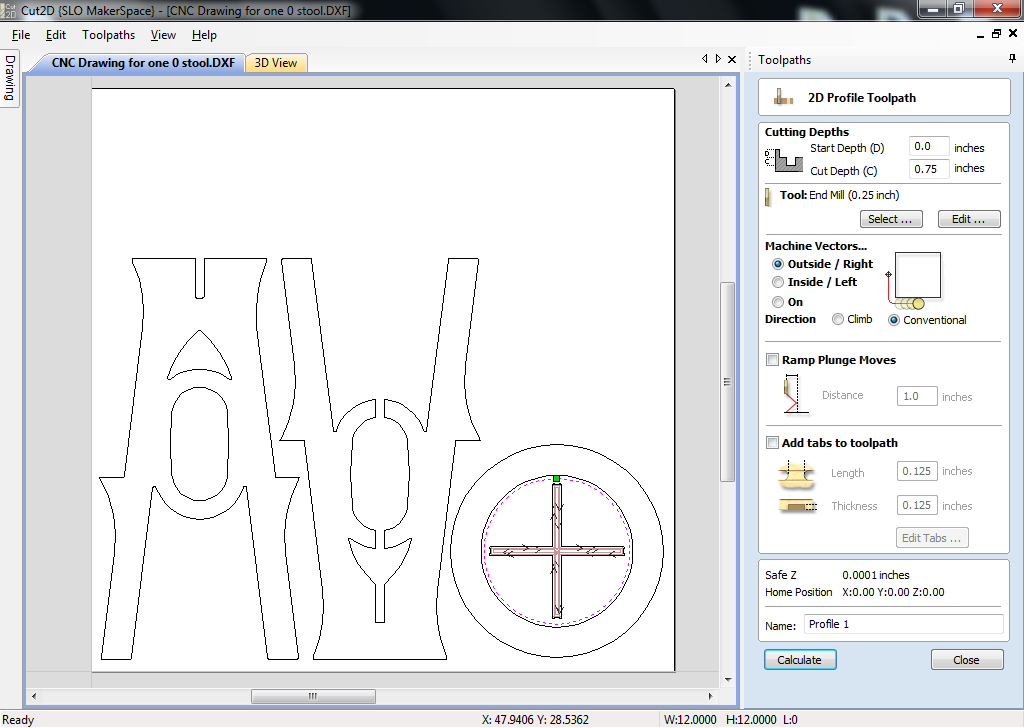Click the Safe Z value 0.0001 inches
Viewport: 1024px width, 728px height.
pyautogui.click(x=876, y=575)
